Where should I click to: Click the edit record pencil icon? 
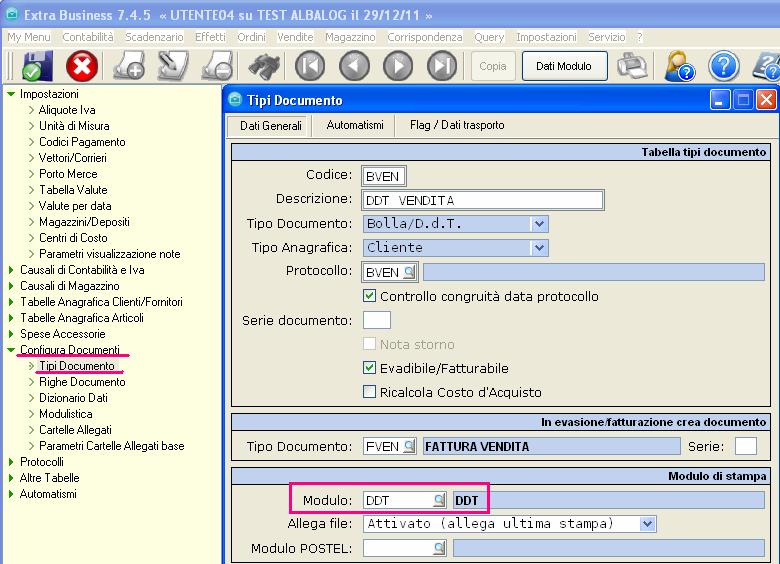tap(173, 66)
